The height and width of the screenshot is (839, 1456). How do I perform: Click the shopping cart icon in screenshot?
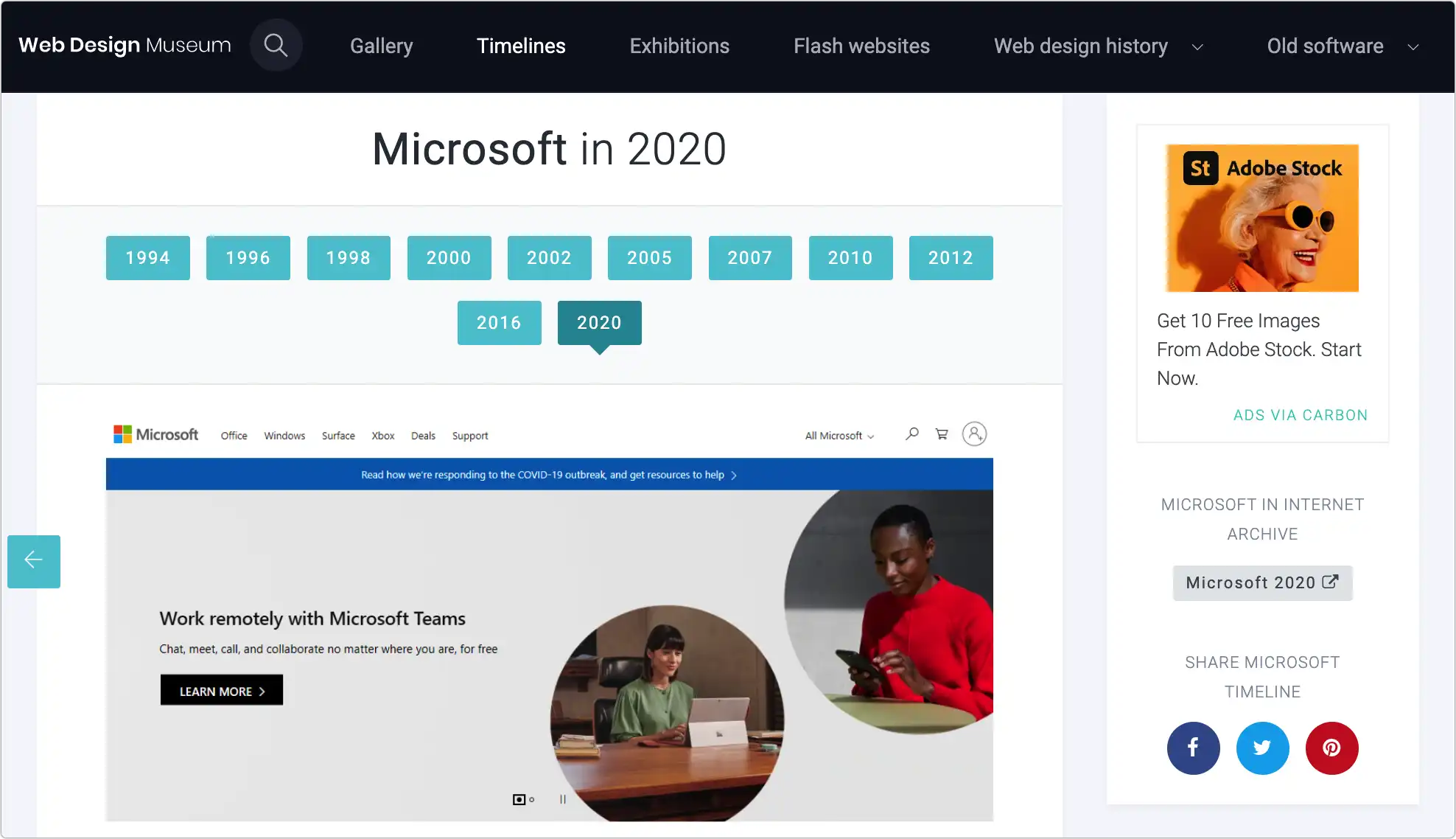942,434
